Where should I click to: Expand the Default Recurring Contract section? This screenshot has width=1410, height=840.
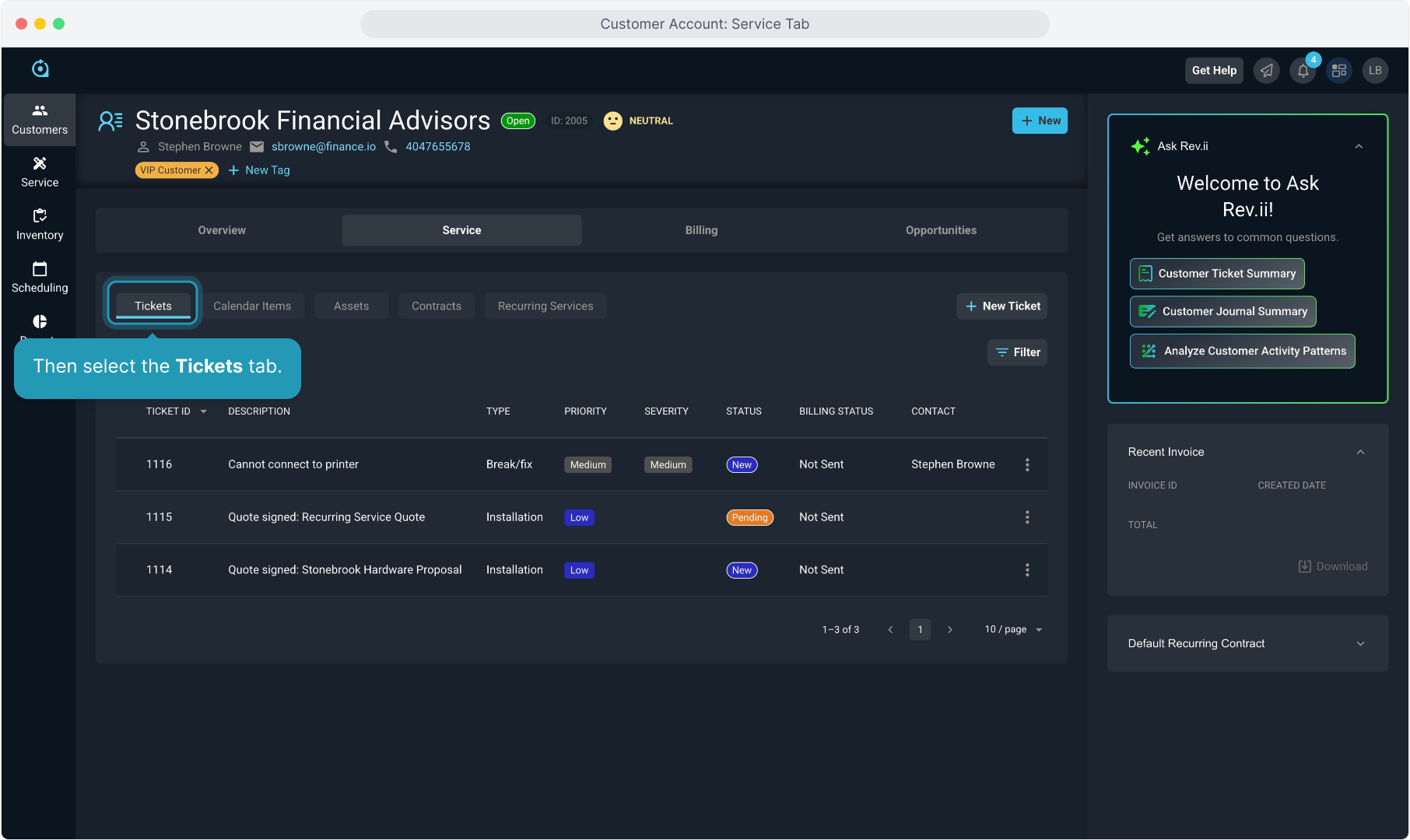1360,644
